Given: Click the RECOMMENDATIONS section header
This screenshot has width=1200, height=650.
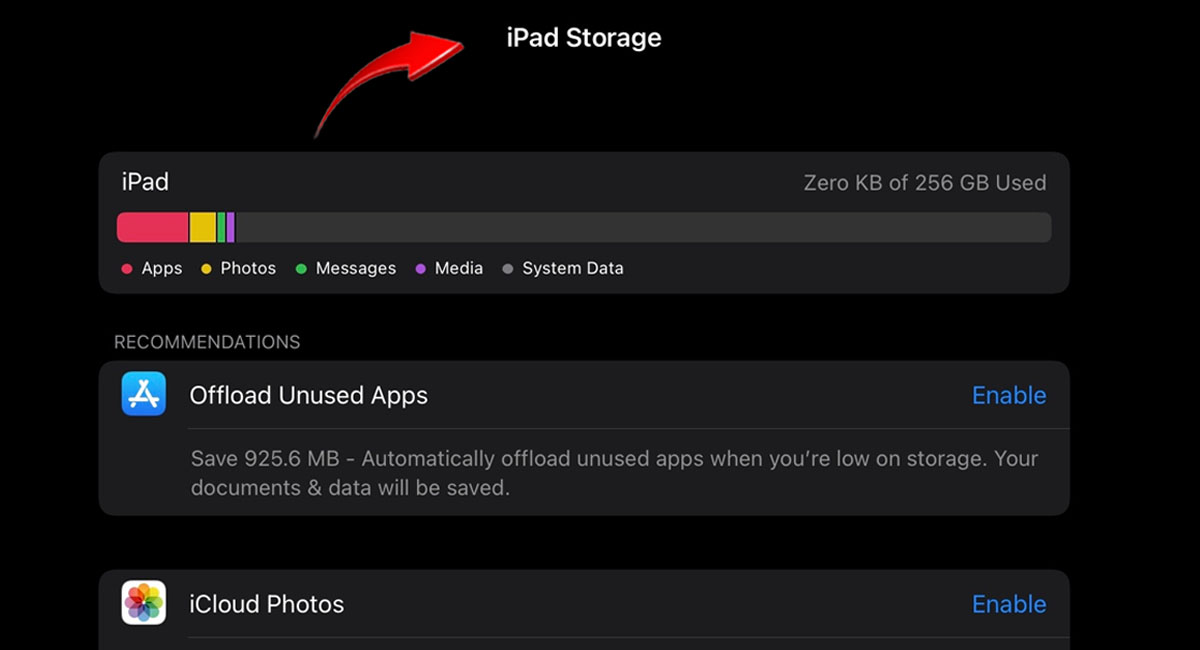Looking at the screenshot, I should [206, 341].
